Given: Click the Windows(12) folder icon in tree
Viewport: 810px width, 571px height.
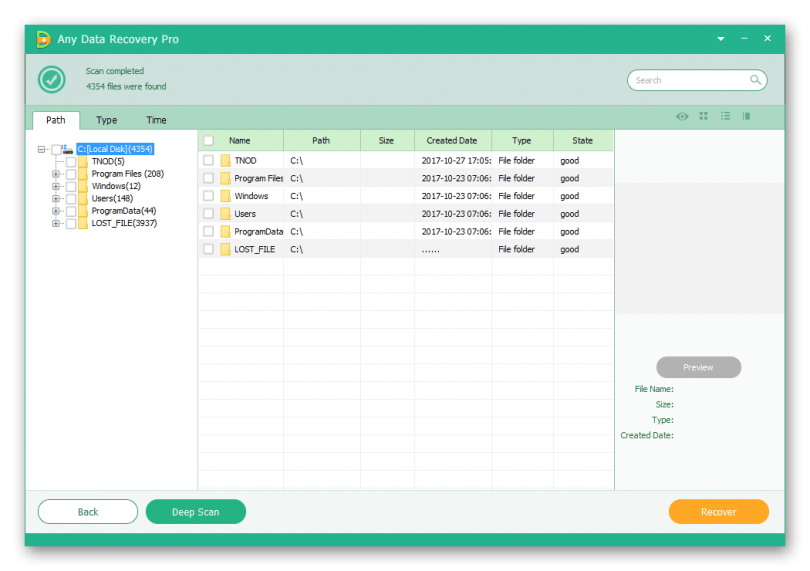Looking at the screenshot, I should click(83, 186).
